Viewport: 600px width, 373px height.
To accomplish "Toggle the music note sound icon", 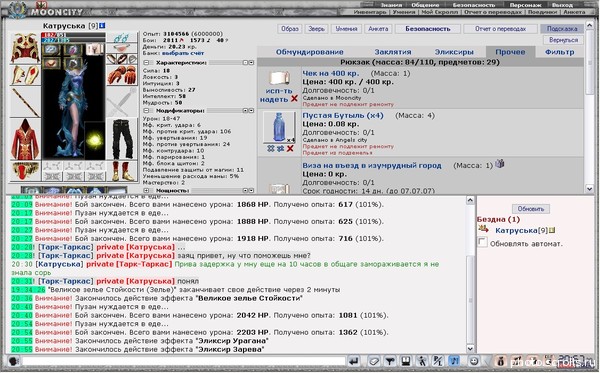I will click(454, 361).
